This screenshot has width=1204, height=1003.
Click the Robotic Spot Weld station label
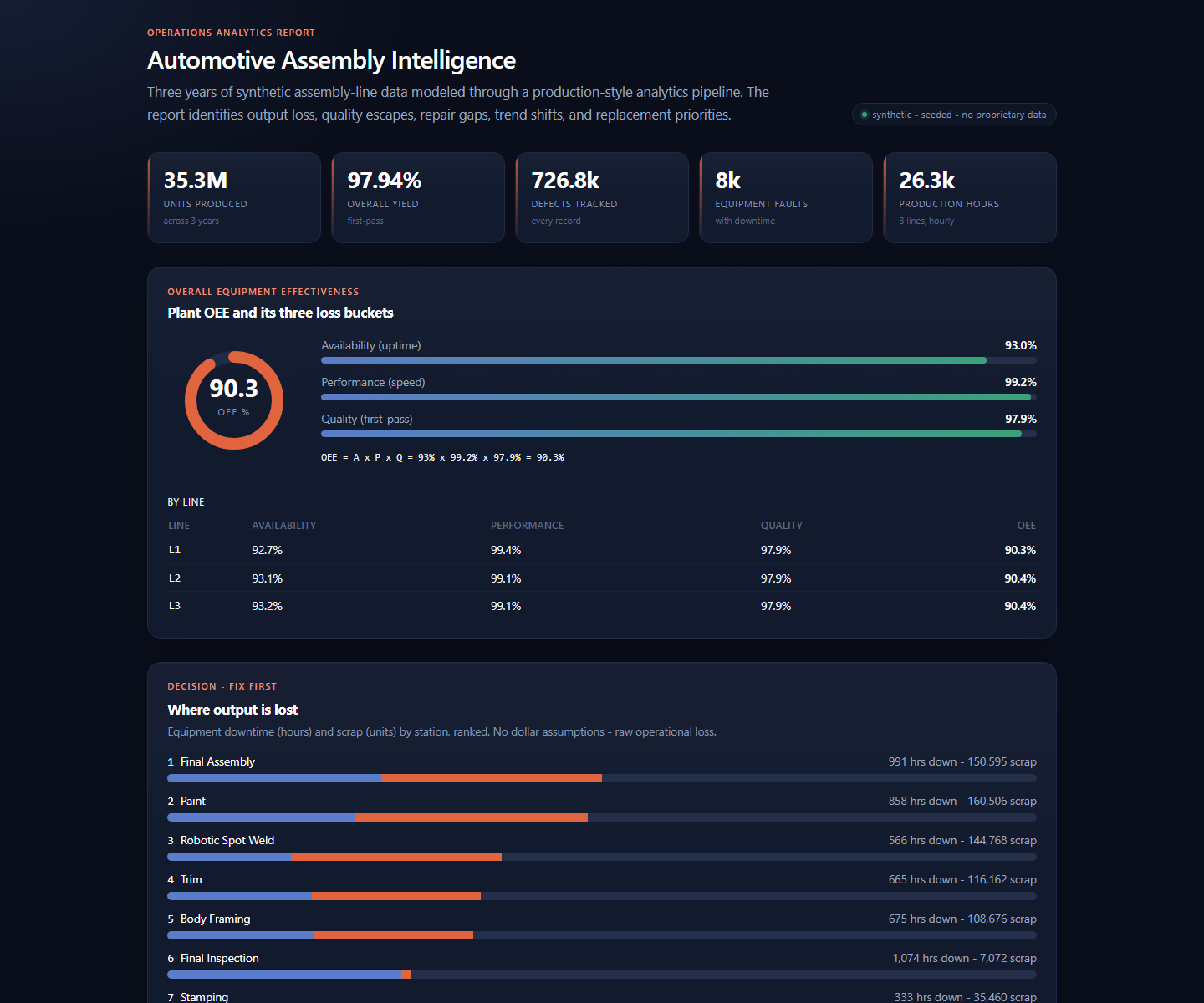(227, 840)
